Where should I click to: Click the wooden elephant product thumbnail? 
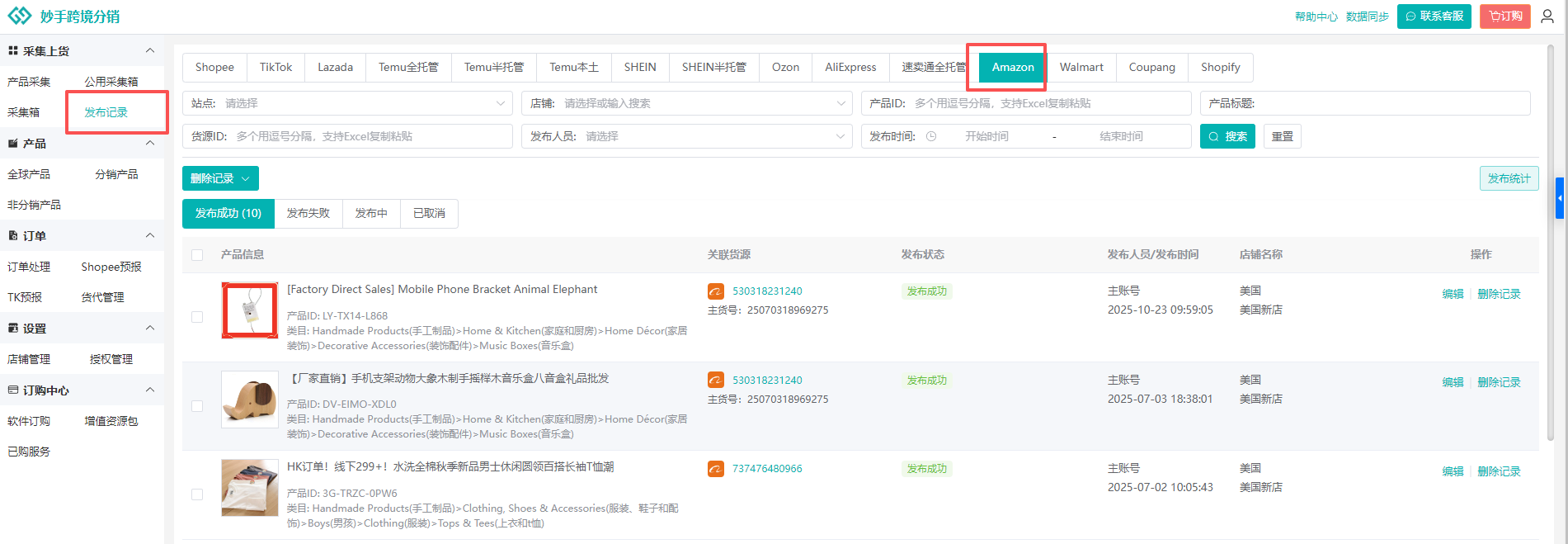[x=250, y=400]
